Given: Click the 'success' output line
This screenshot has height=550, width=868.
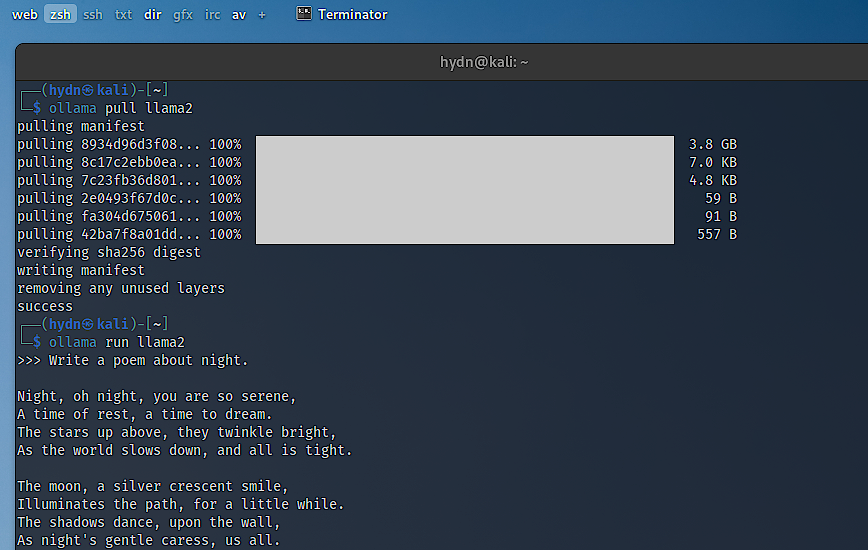Looking at the screenshot, I should tap(45, 306).
